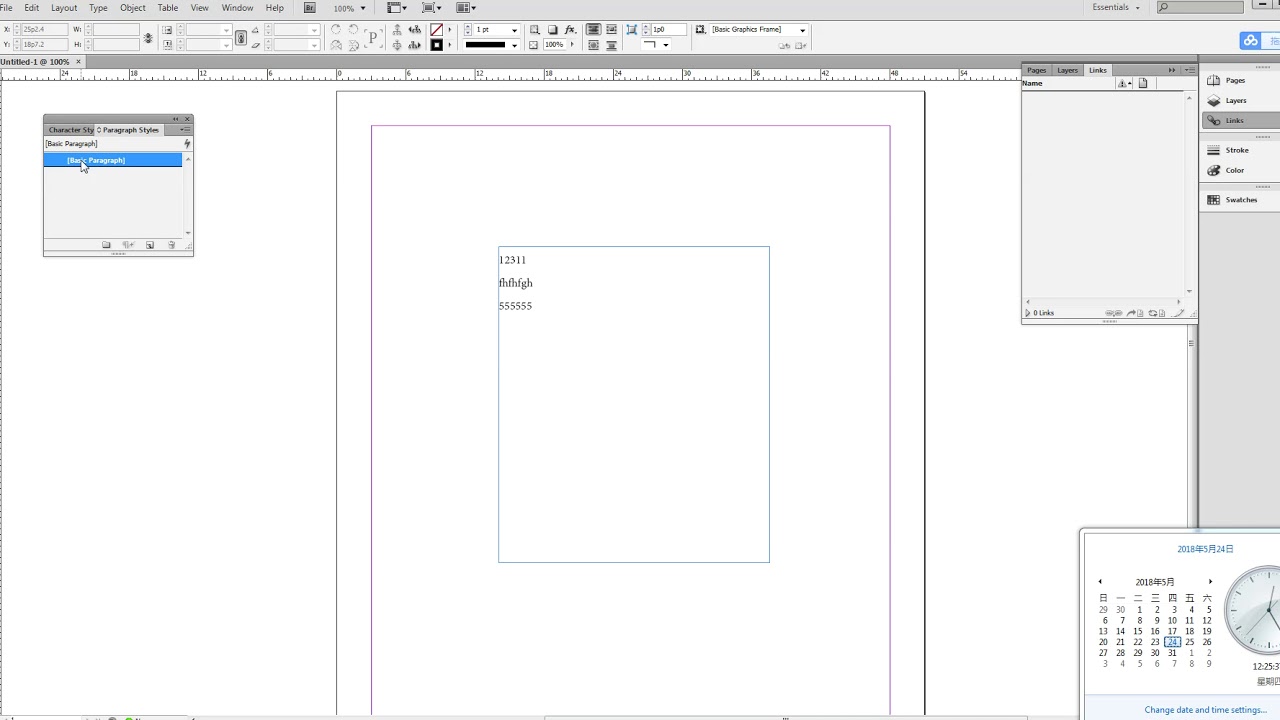Click the fill color swatch in control bar
The image size is (1280, 720).
[x=436, y=45]
